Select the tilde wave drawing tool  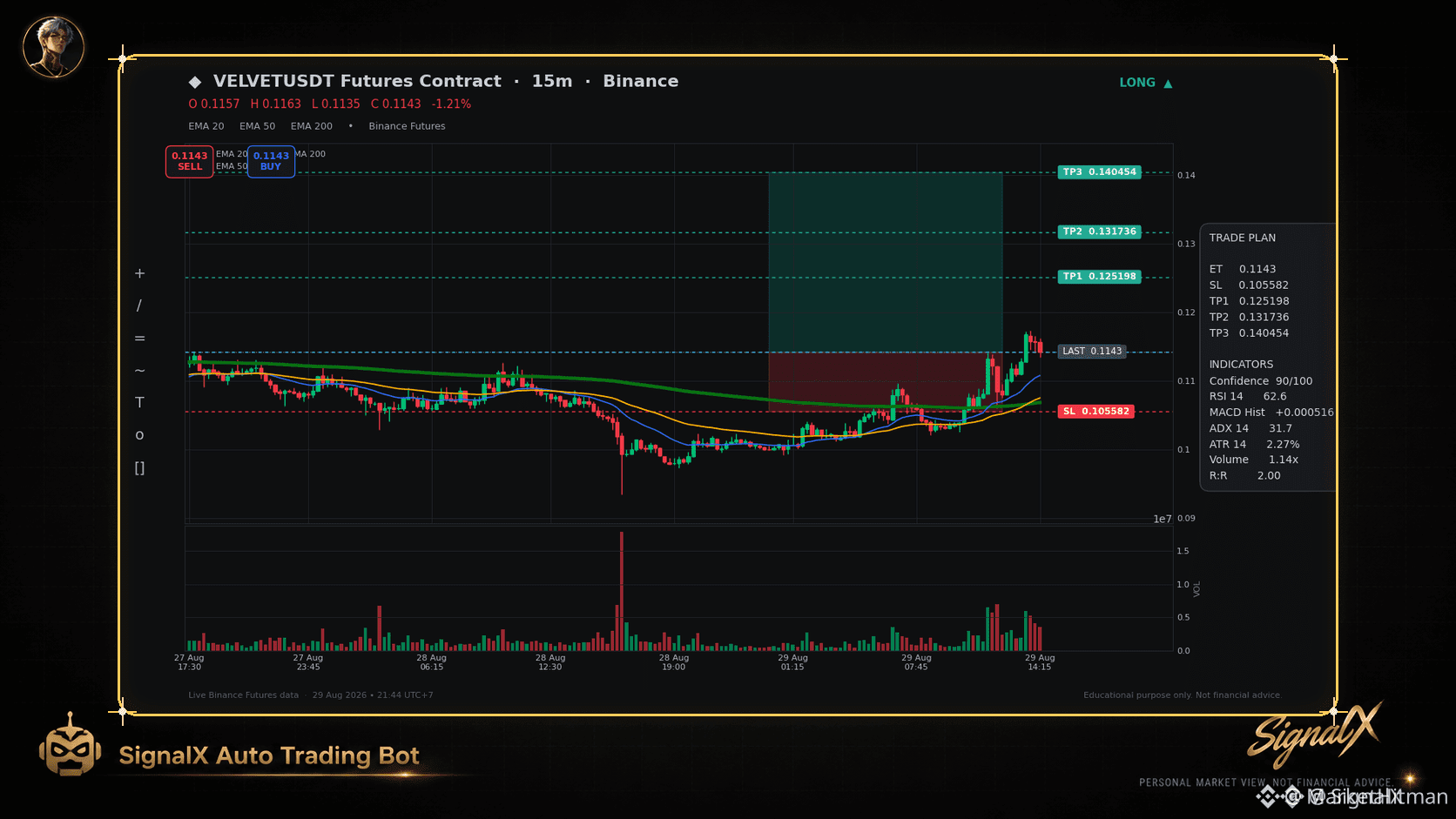(x=139, y=371)
